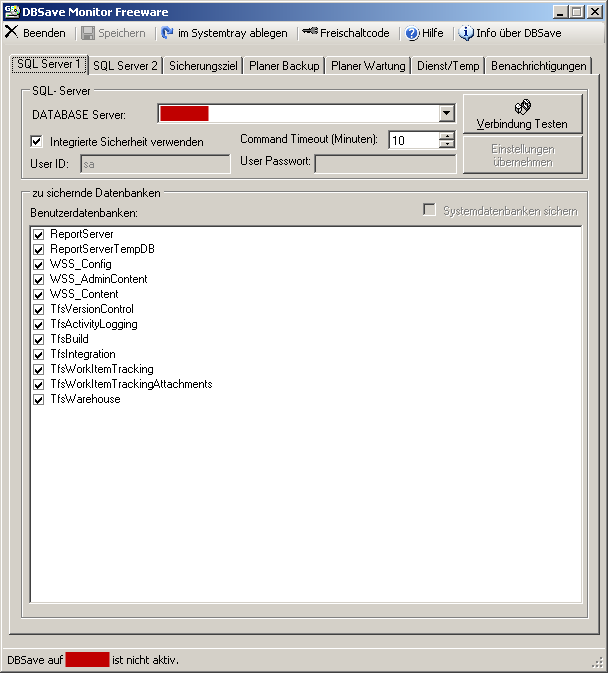Toggle the WSS_Config checkbox
Screen dimensions: 608x673
pyautogui.click(x=39, y=264)
